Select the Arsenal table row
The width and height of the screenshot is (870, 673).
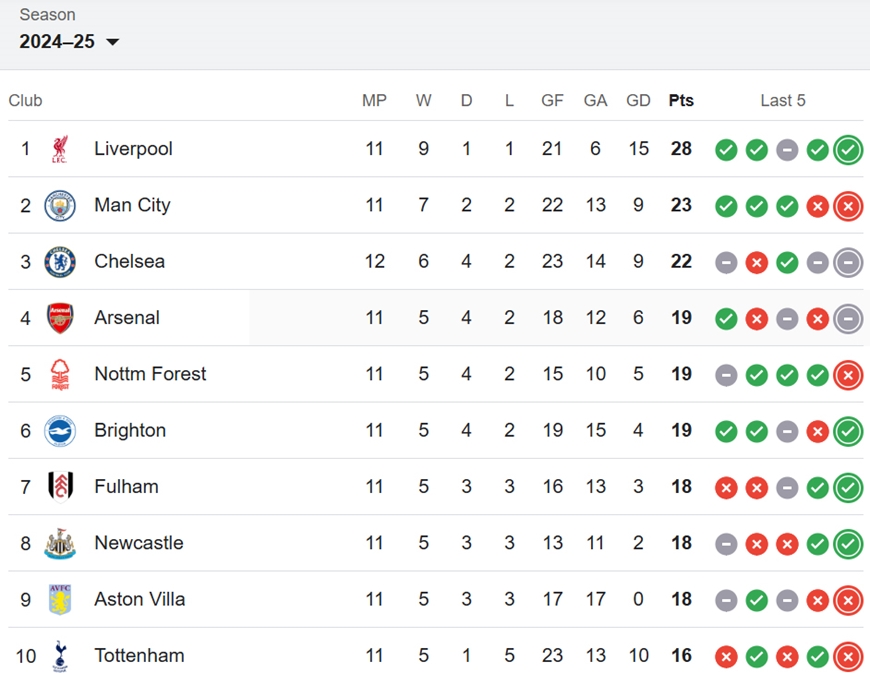pyautogui.click(x=436, y=318)
